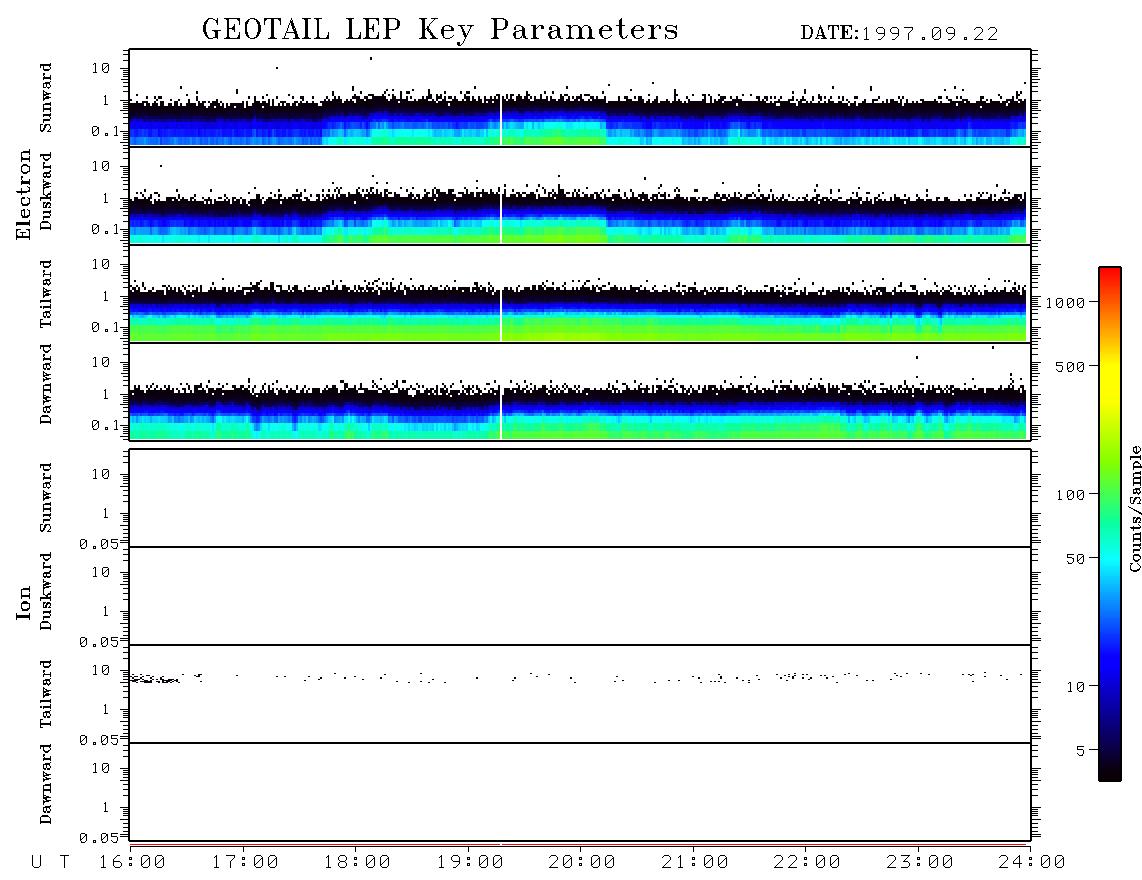Click "0.1" tick of Electron Dawnward panel
The image size is (1142, 880).
[105, 425]
